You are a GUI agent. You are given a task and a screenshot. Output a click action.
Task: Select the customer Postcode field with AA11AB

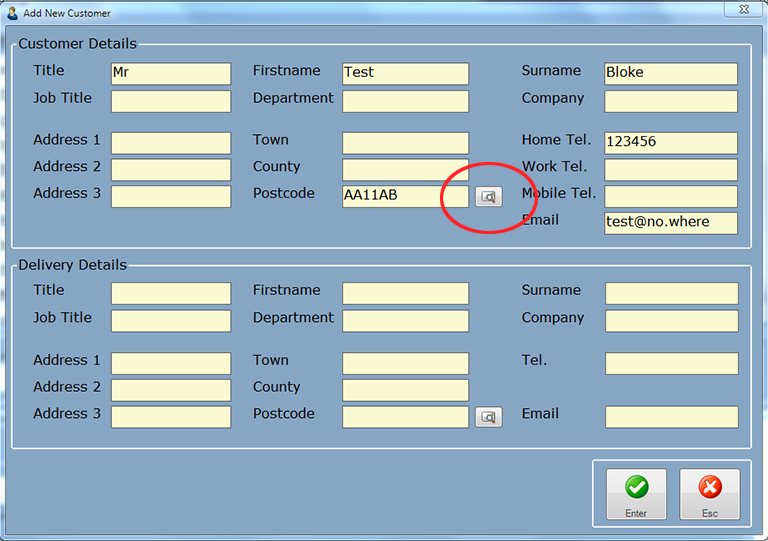click(x=405, y=196)
